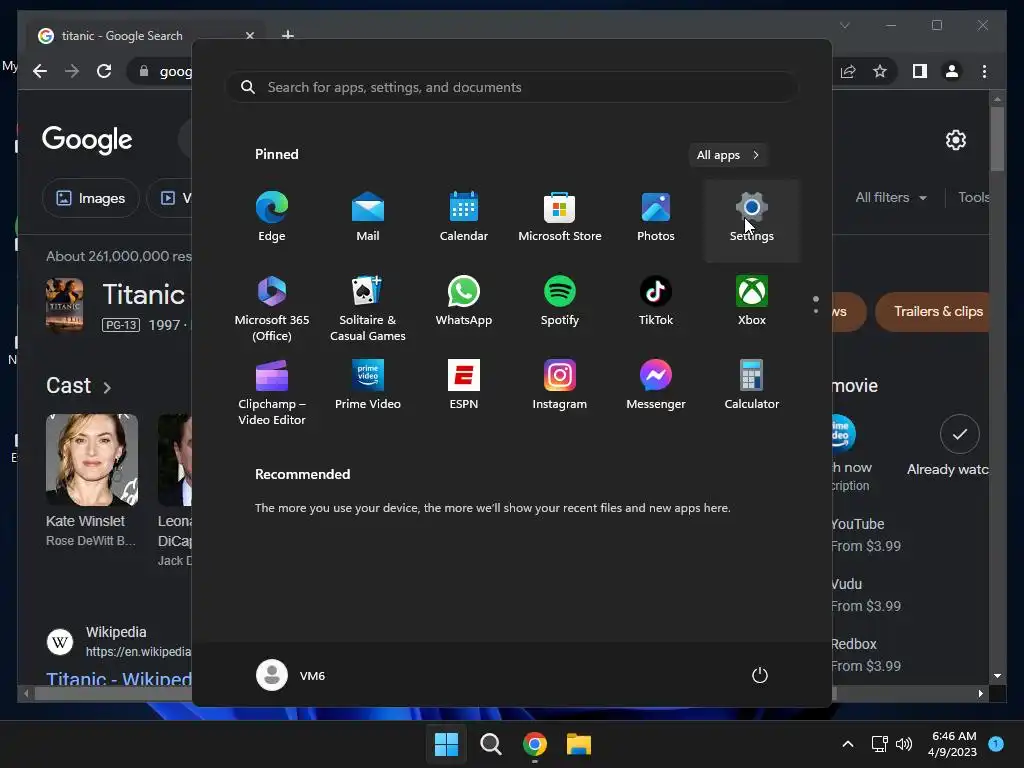The height and width of the screenshot is (768, 1024).
Task: Launch the Mail app
Action: pos(368,217)
